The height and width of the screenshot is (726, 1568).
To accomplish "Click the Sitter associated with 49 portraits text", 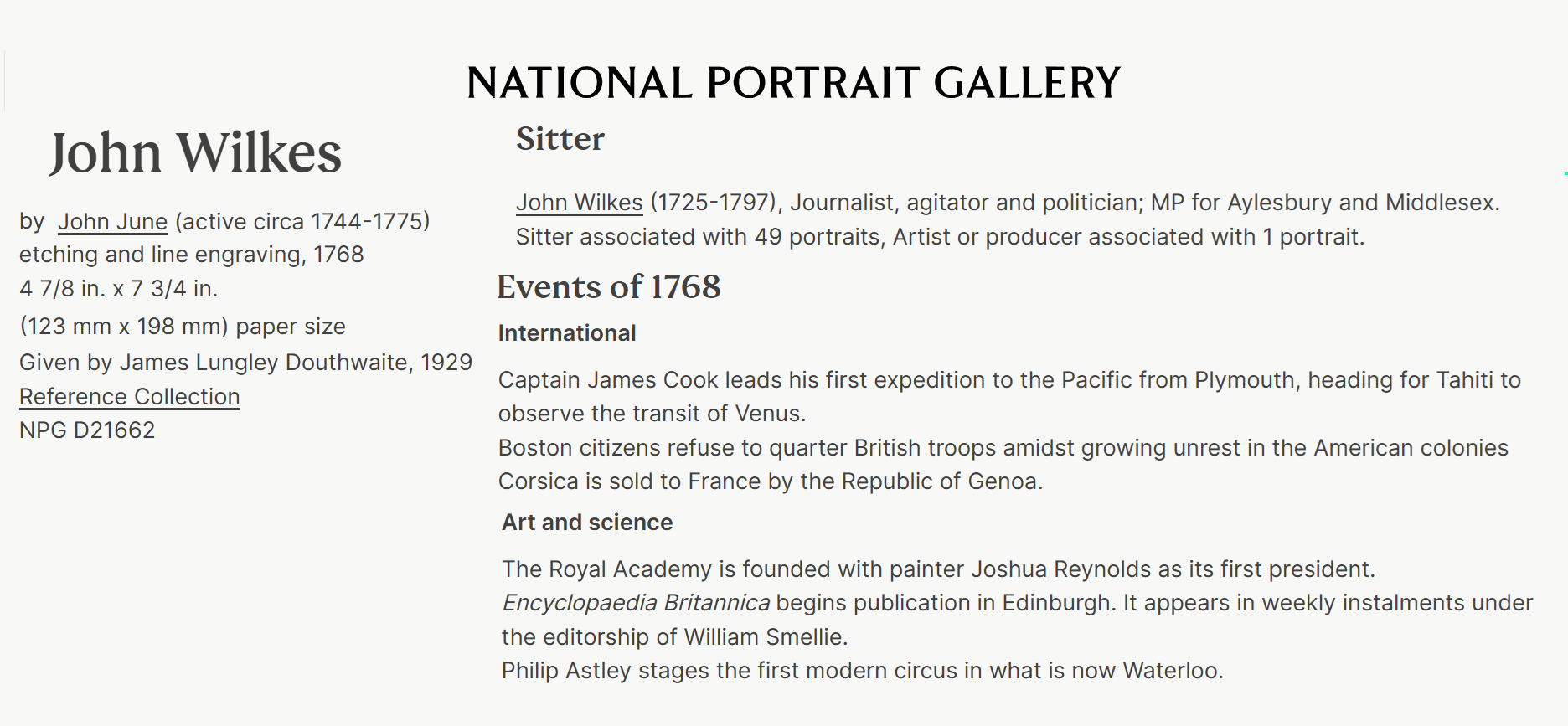I will [940, 237].
